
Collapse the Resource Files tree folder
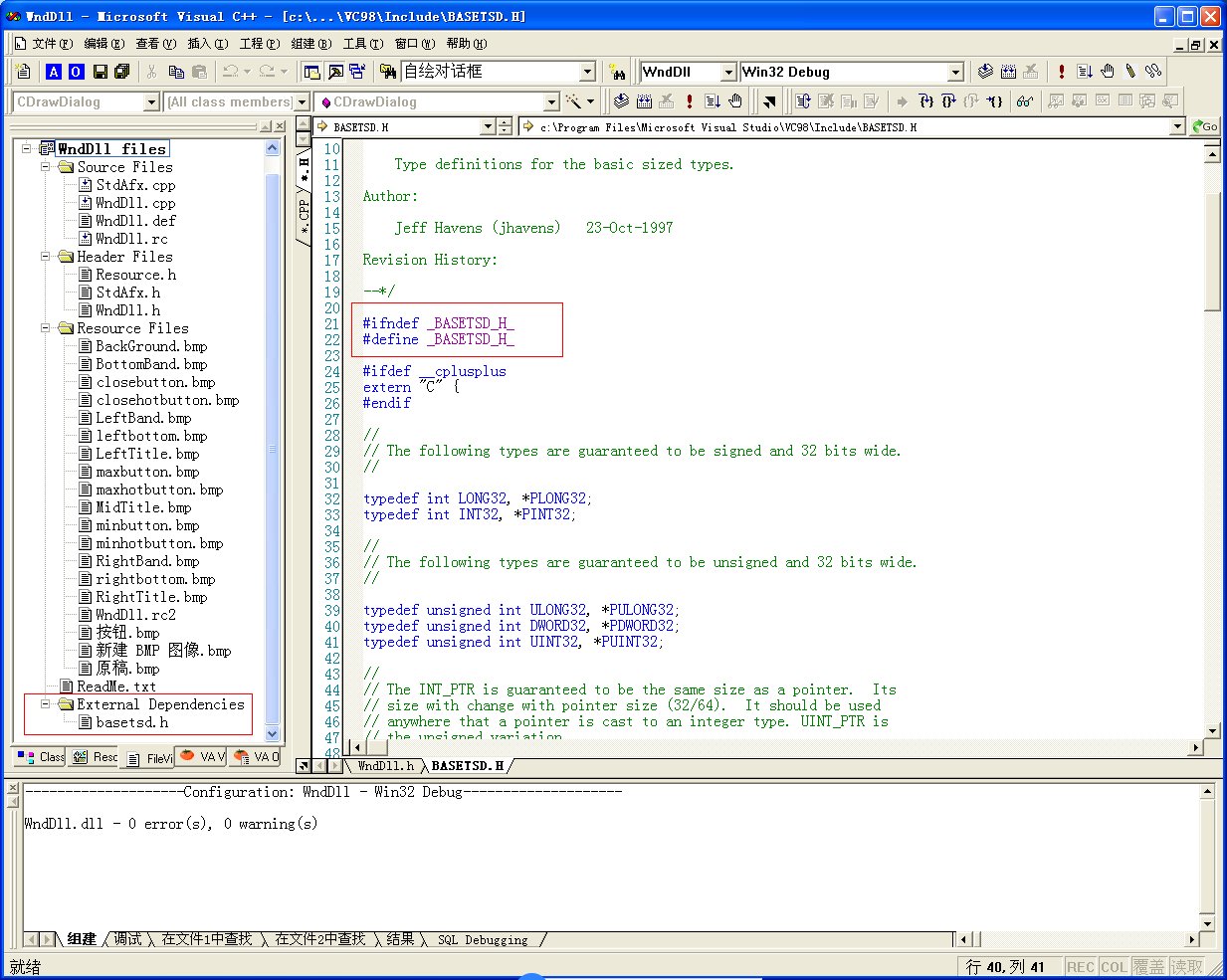[x=46, y=328]
